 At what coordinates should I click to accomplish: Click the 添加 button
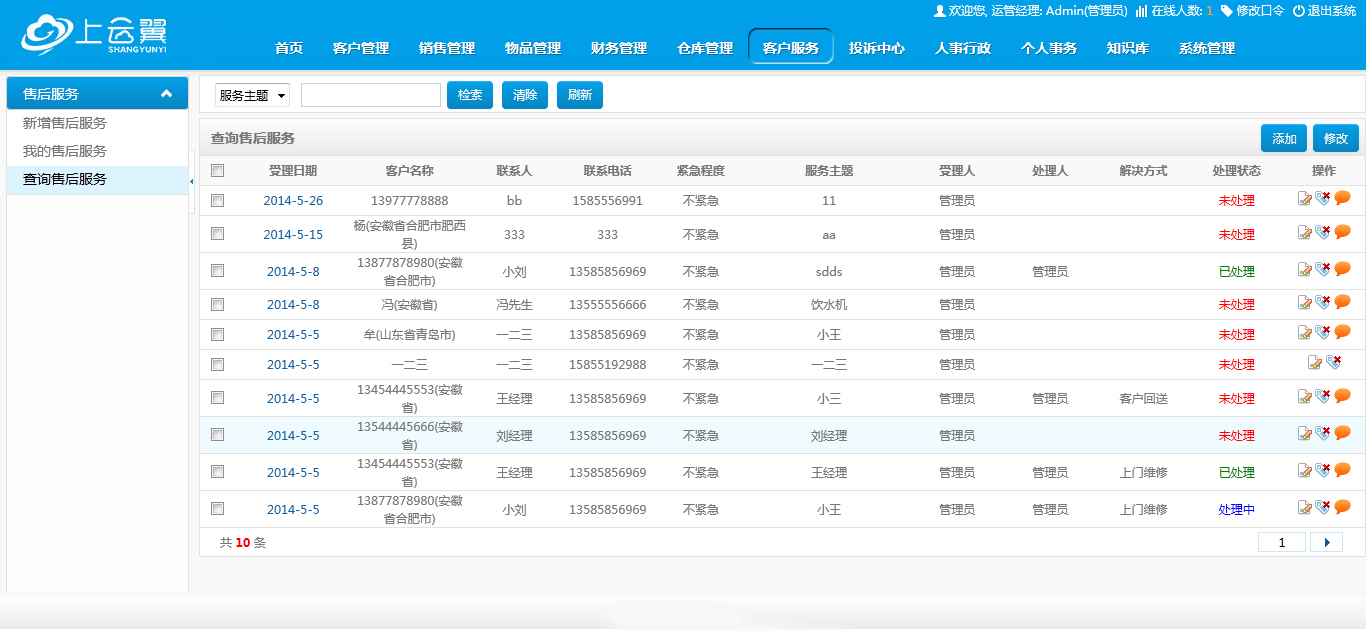(1284, 139)
